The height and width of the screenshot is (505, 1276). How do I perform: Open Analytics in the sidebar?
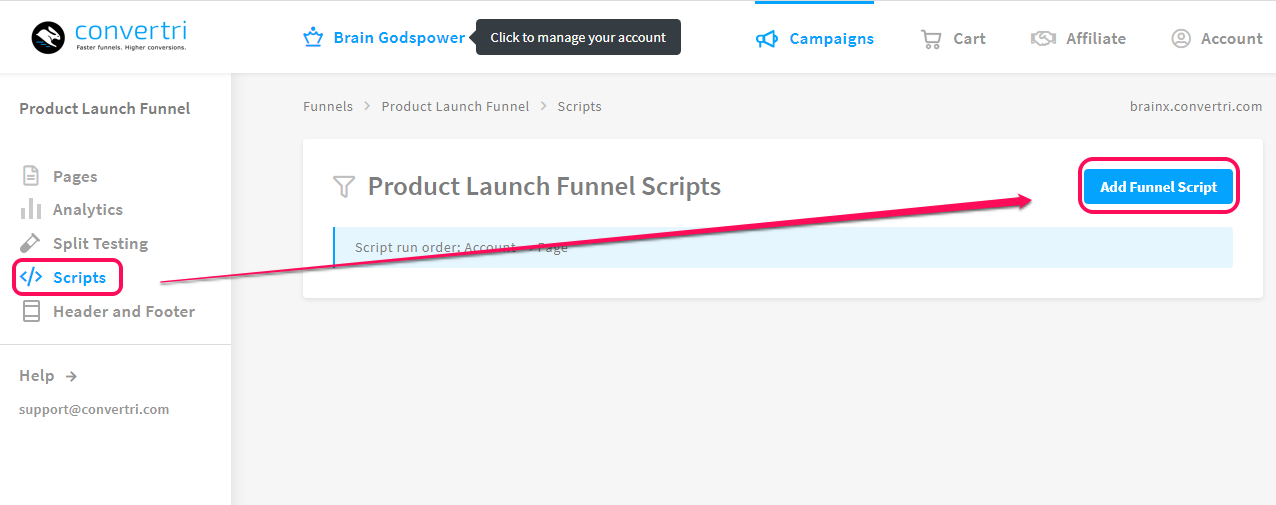click(88, 209)
